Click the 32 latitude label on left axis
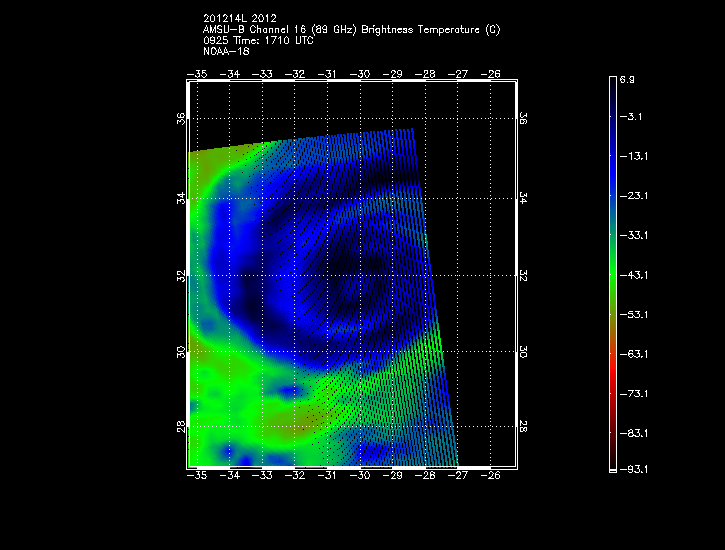The image size is (725, 550). pos(181,275)
